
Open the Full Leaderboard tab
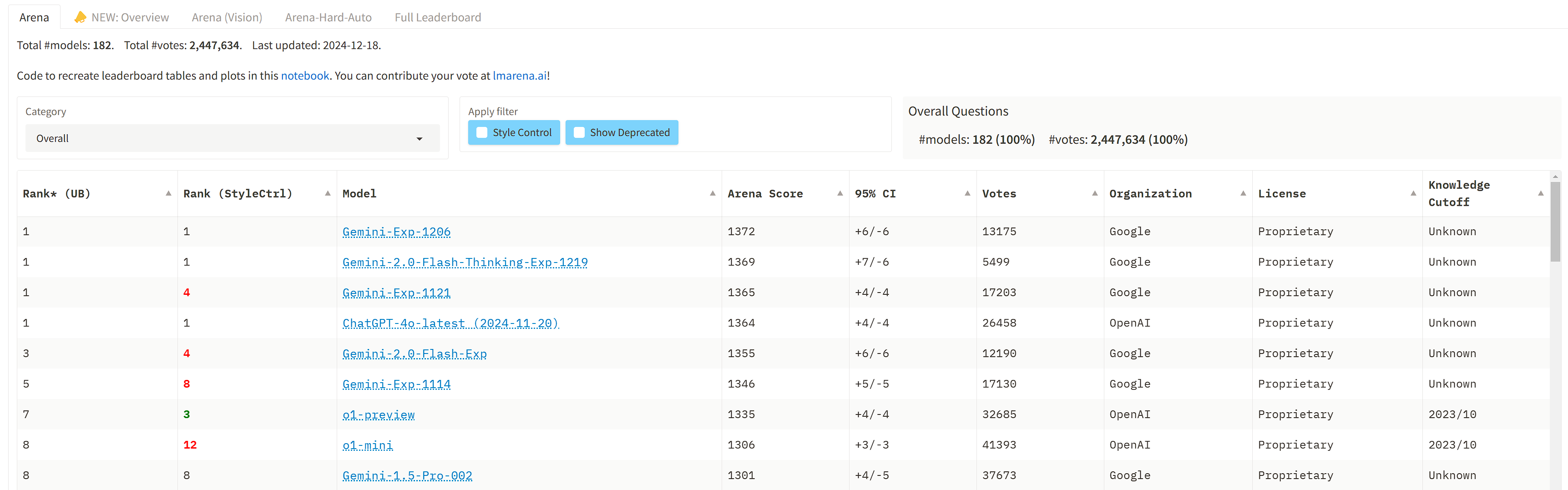click(438, 17)
